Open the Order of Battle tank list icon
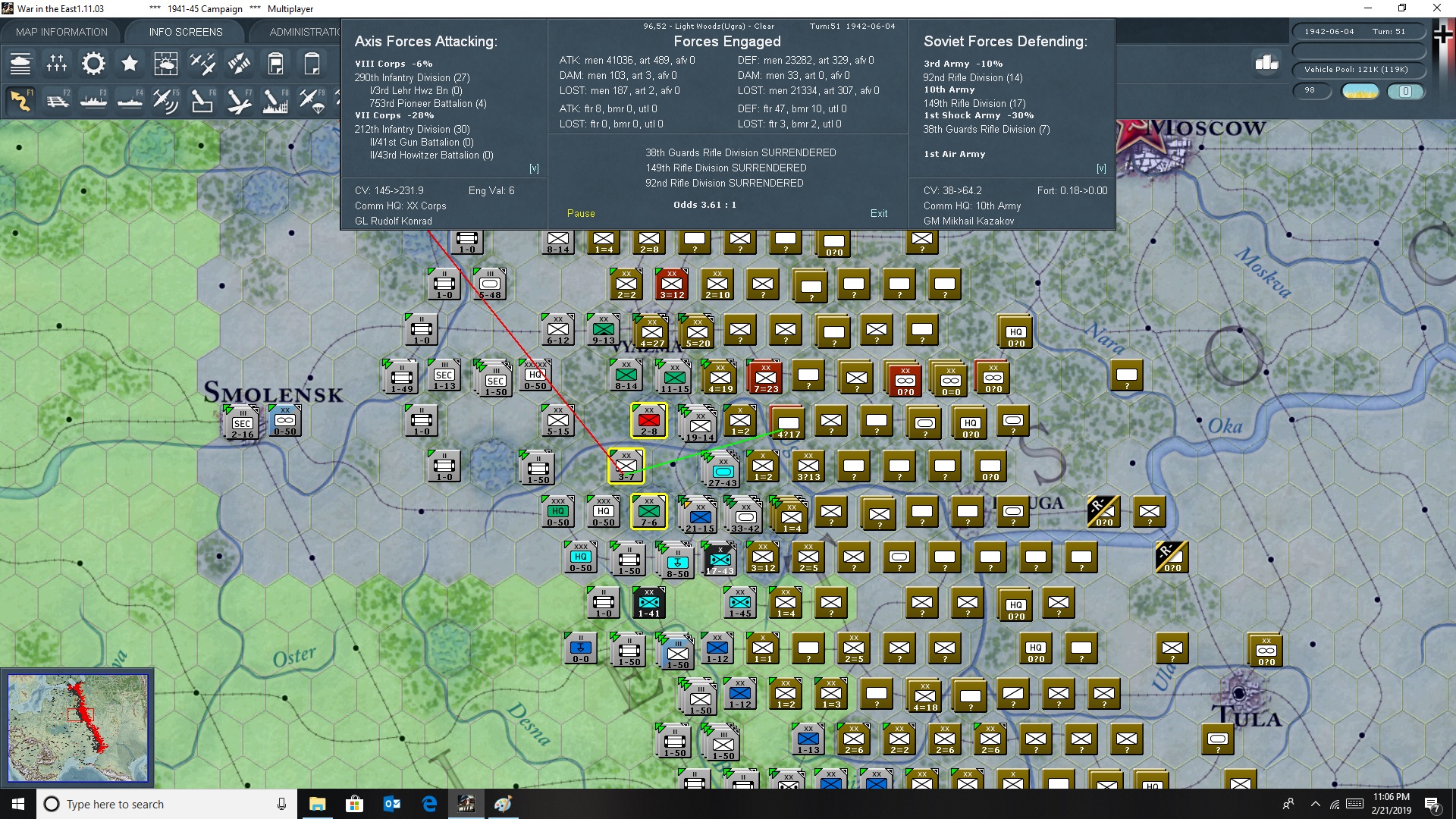 click(x=20, y=64)
